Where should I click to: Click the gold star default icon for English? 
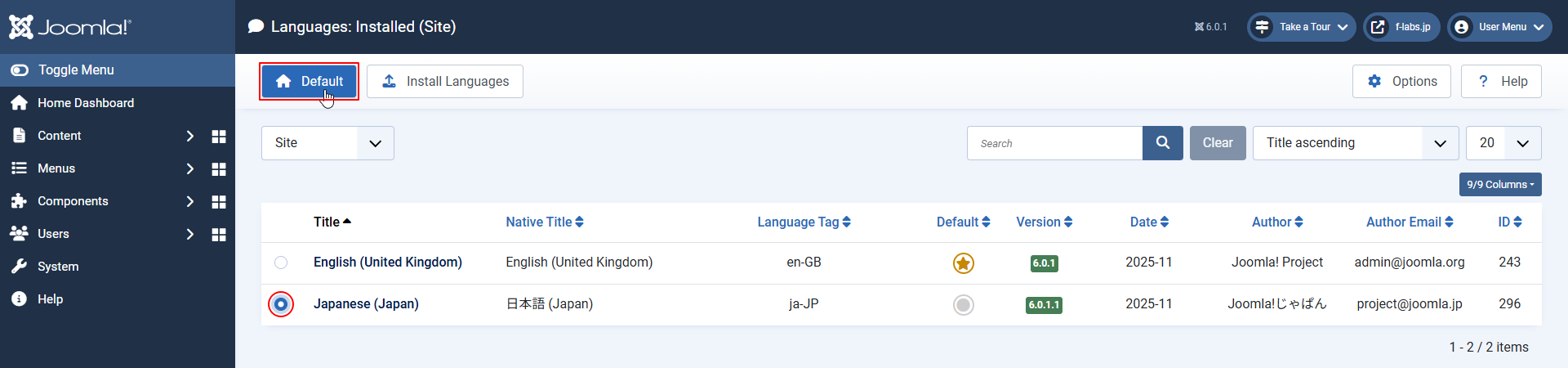click(x=964, y=263)
